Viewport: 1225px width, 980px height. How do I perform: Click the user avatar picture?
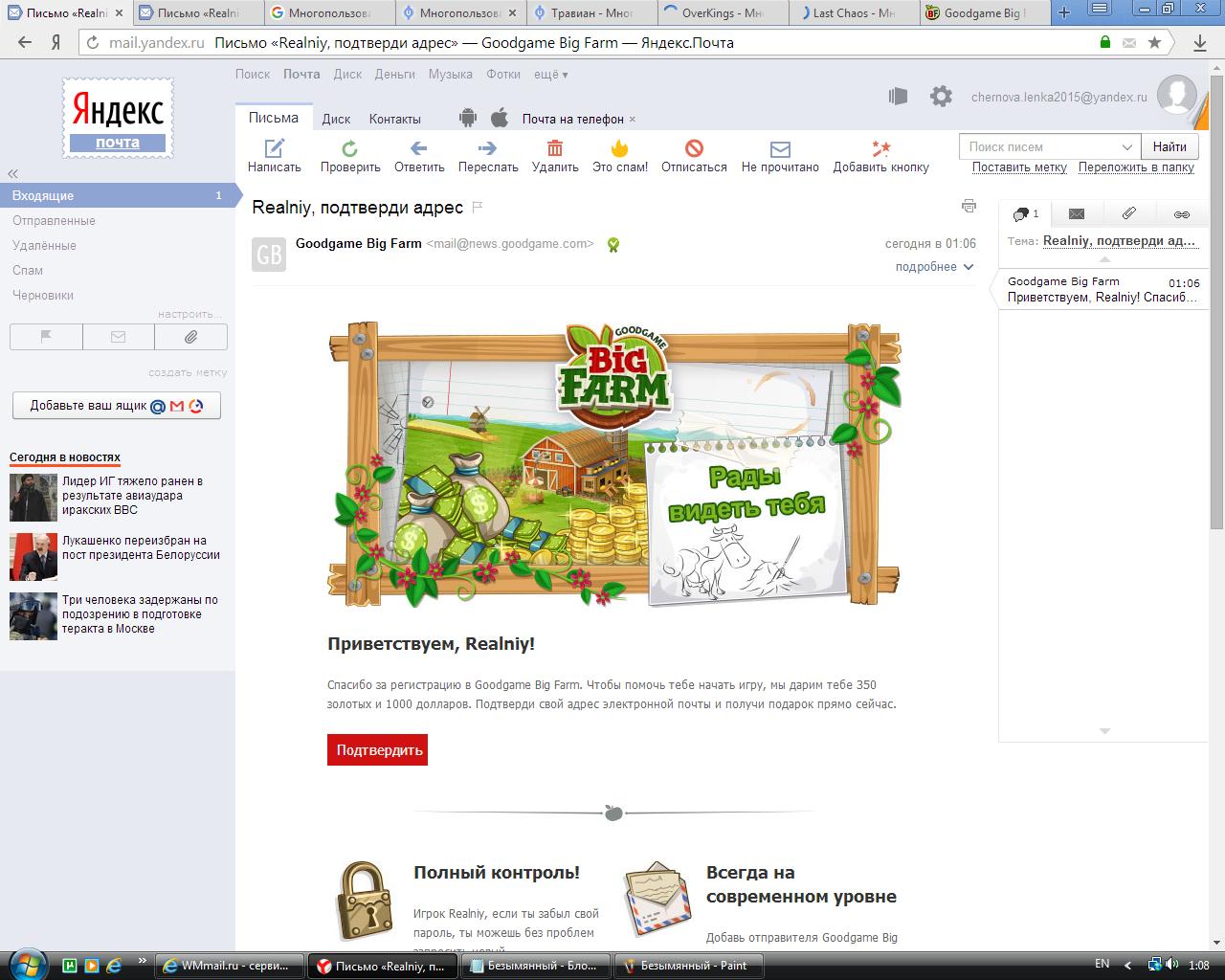click(x=1176, y=96)
